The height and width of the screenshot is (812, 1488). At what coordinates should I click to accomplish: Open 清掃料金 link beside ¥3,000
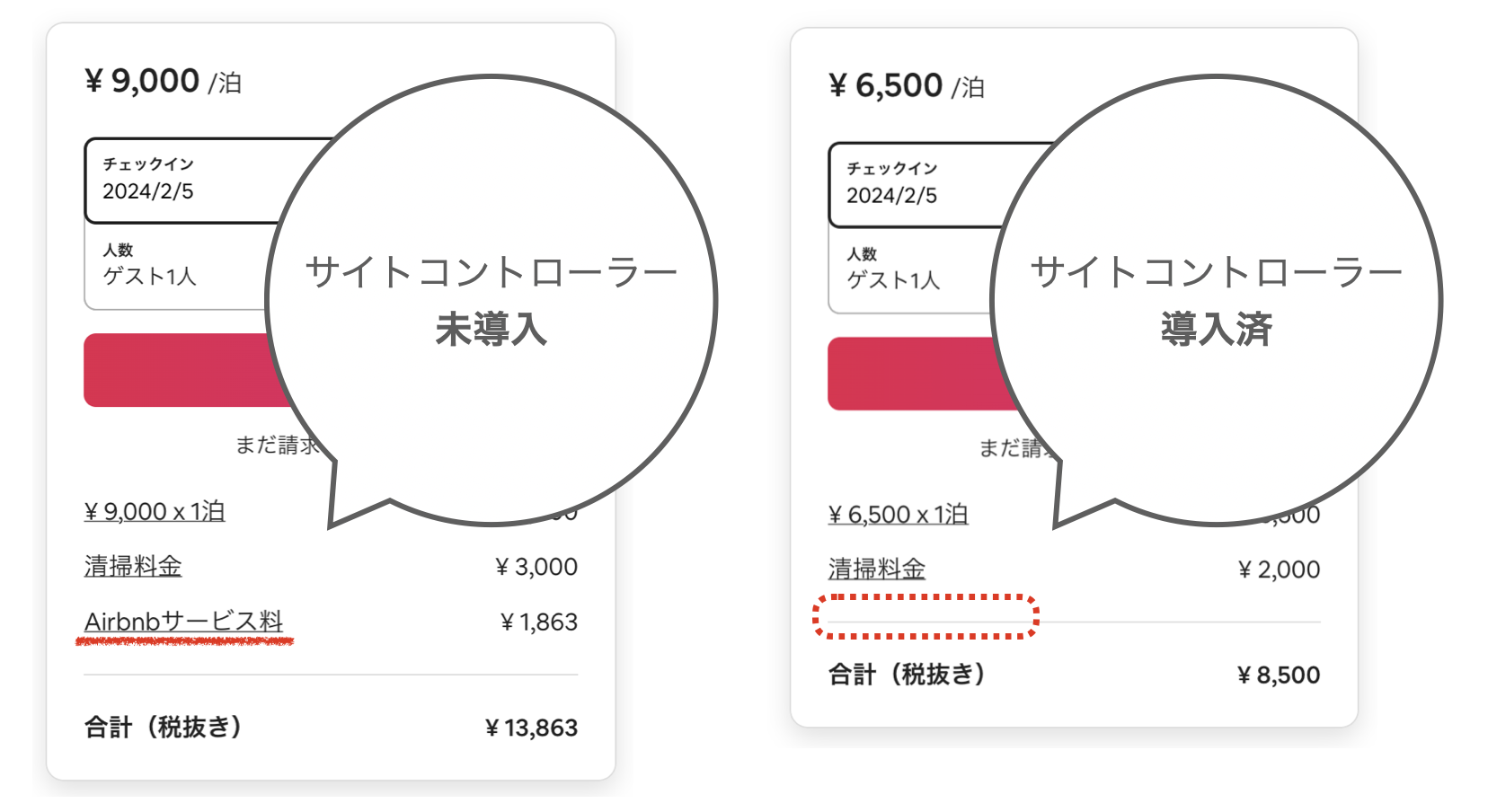(x=133, y=567)
